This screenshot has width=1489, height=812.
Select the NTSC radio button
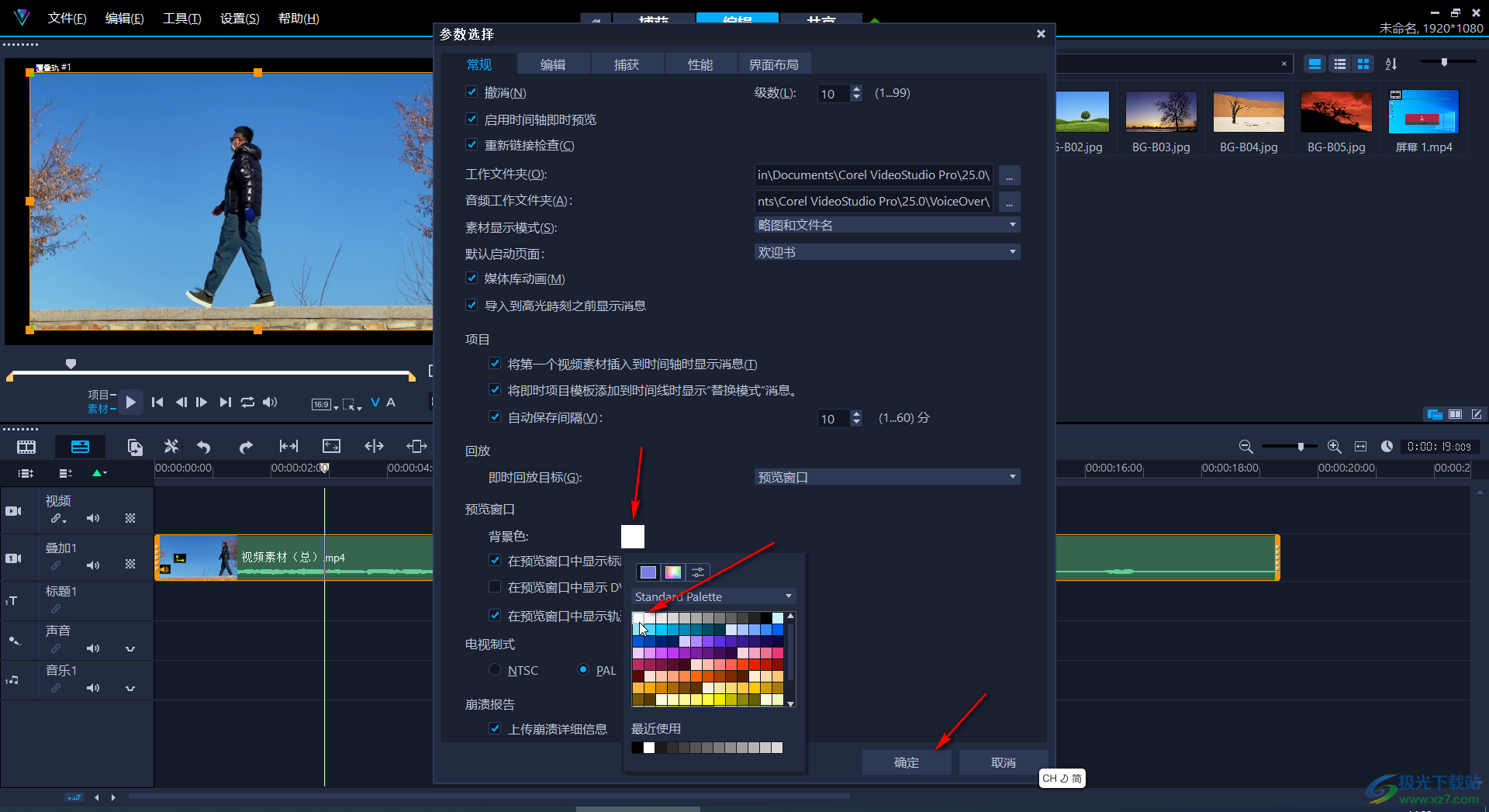coord(495,669)
